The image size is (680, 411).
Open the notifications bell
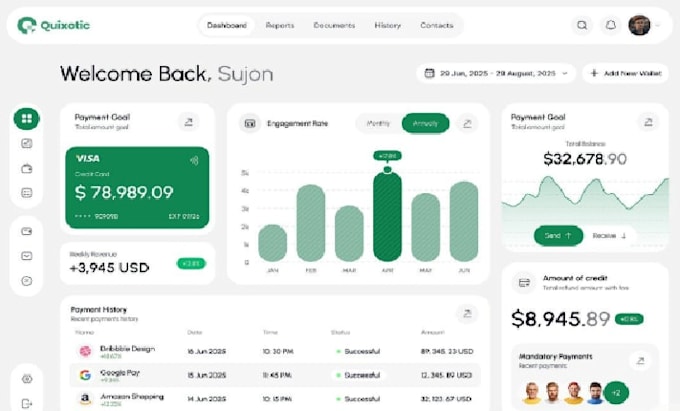611,25
